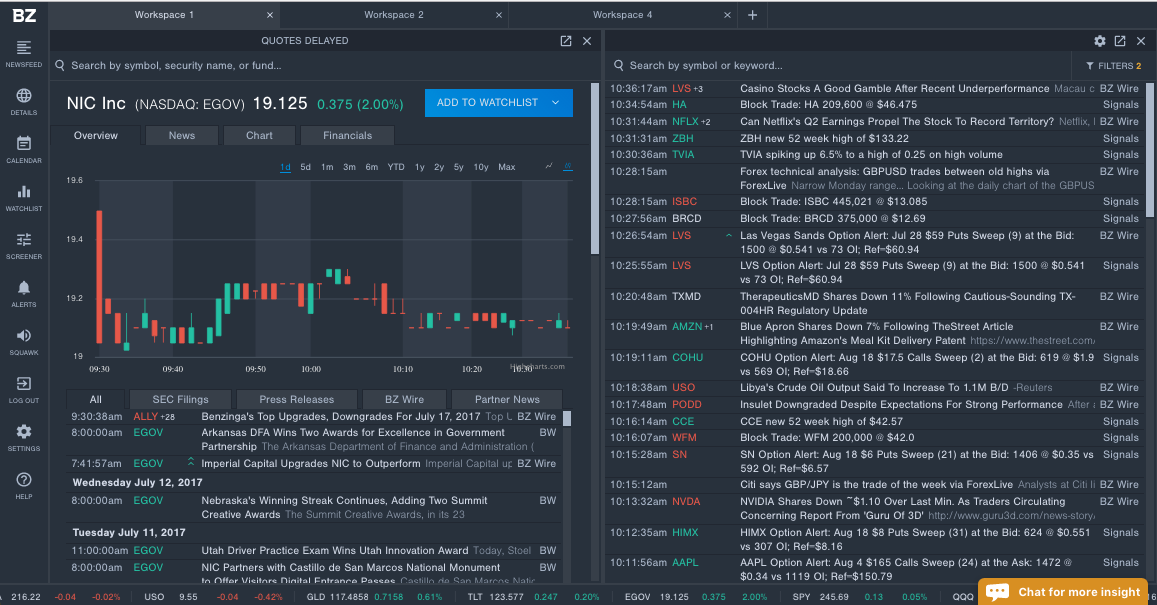This screenshot has width=1157, height=605.
Task: Select the 10y chart range
Action: pos(481,167)
